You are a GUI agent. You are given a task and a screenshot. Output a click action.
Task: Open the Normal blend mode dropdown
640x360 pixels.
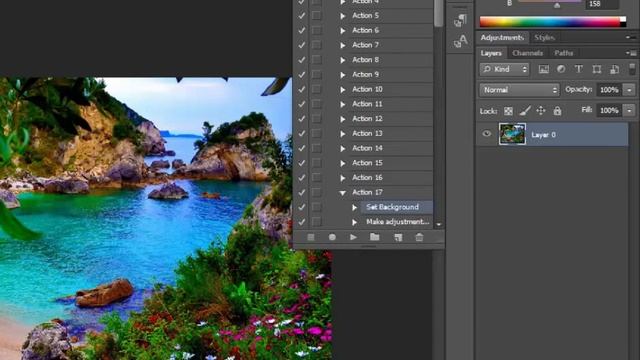(x=519, y=90)
